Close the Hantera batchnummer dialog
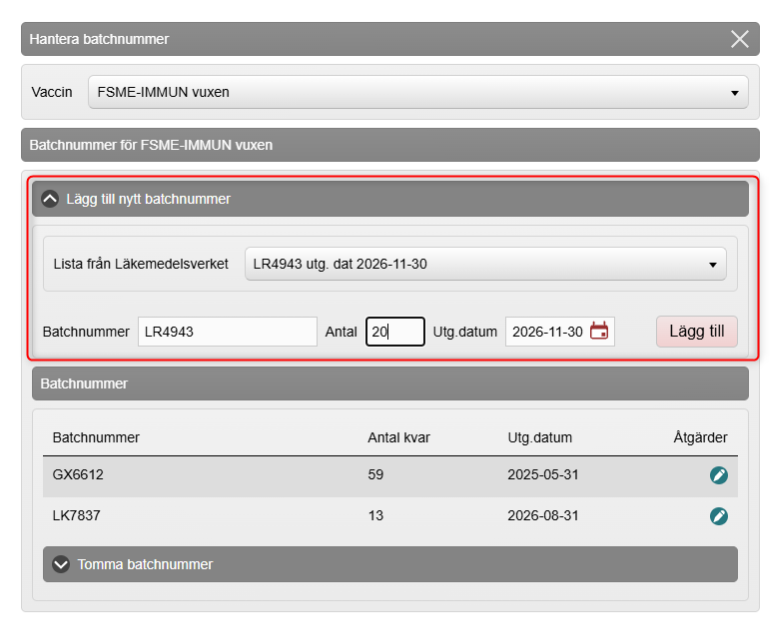780x636 pixels. click(x=739, y=39)
